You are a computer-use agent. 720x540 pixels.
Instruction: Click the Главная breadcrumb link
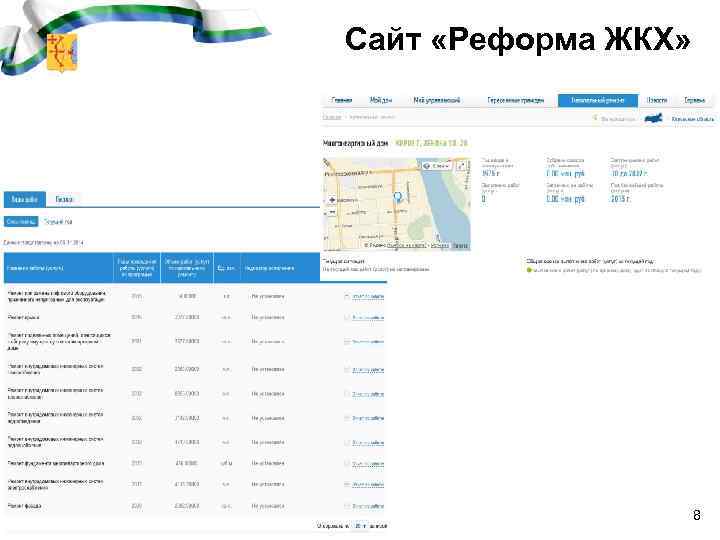(332, 117)
